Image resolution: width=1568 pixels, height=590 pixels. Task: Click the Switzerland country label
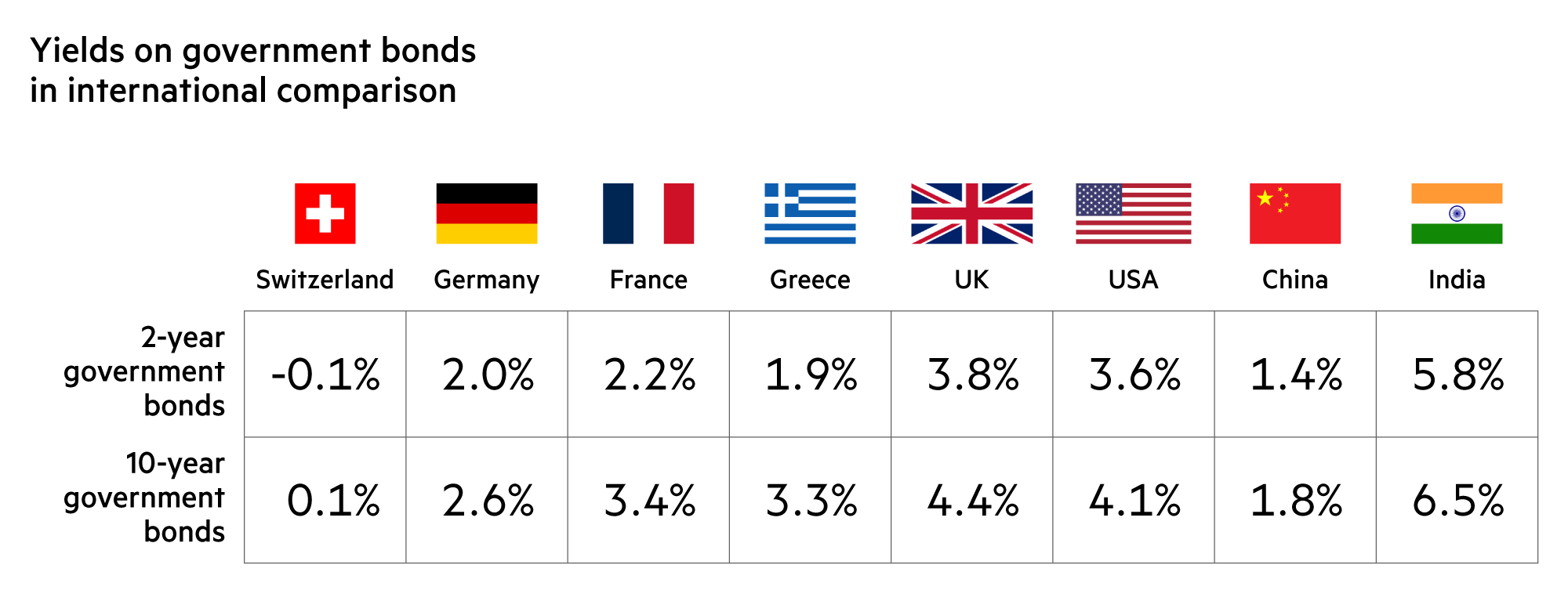click(325, 280)
